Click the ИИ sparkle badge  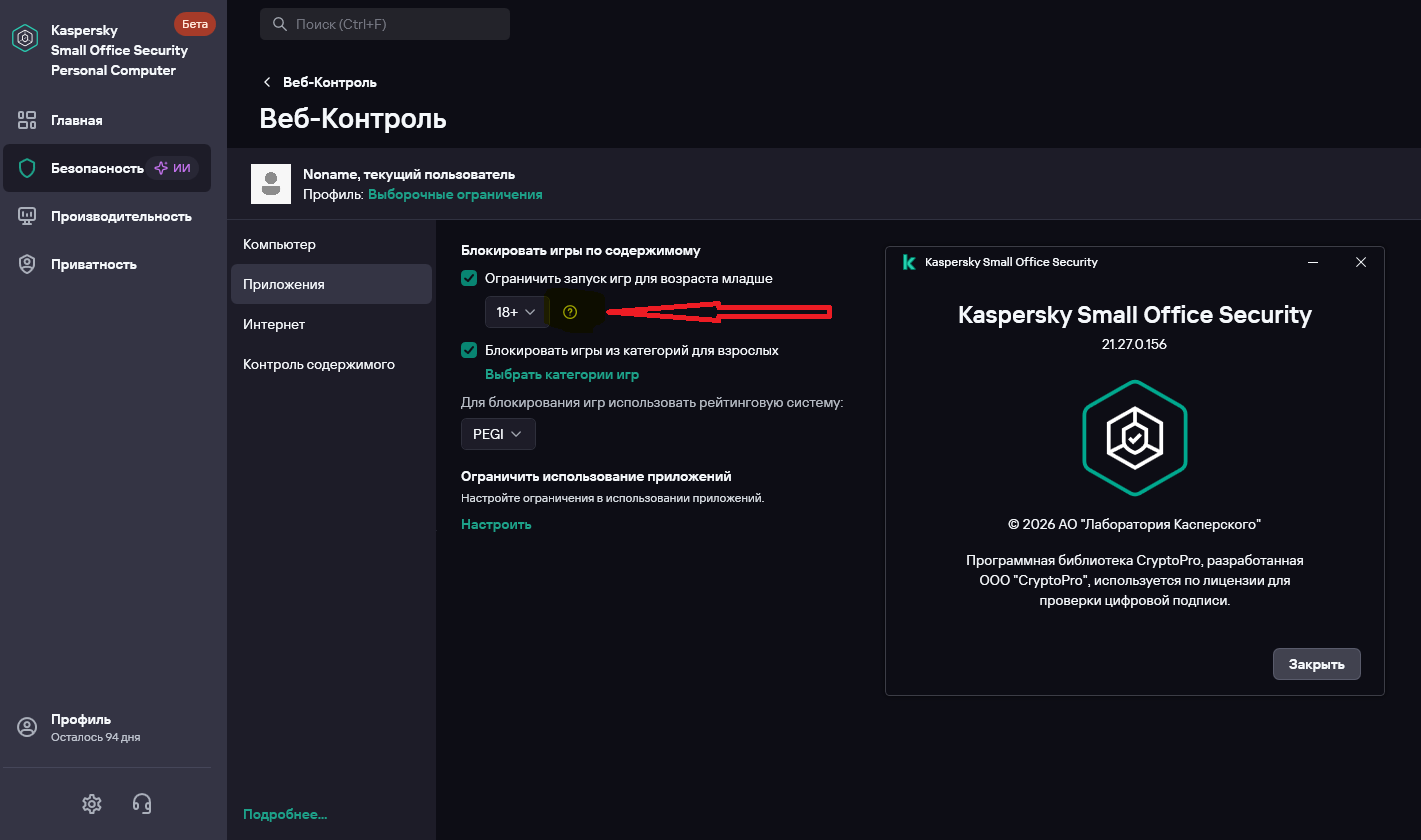172,168
